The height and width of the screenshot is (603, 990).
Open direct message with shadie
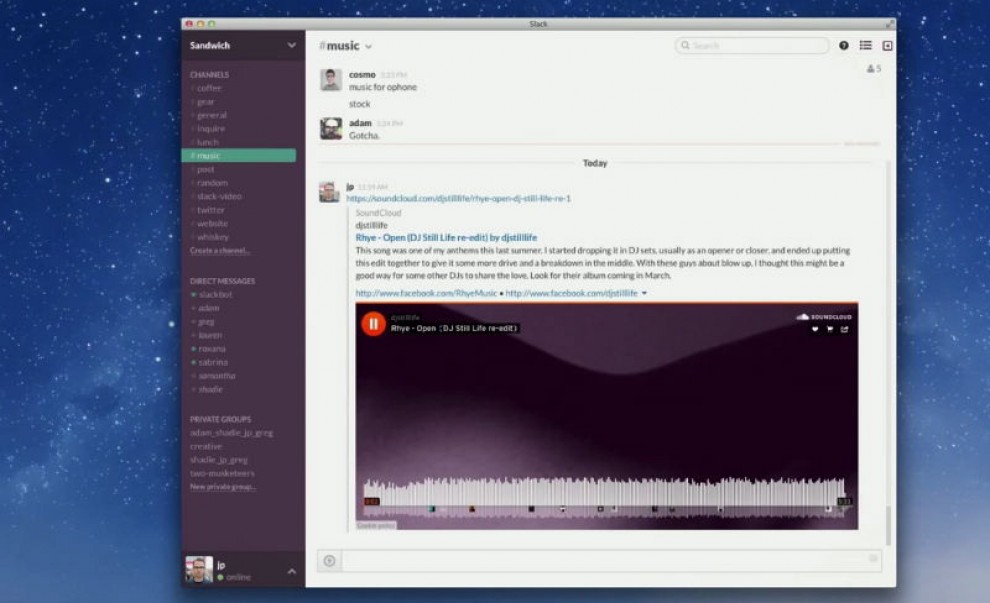tap(210, 390)
